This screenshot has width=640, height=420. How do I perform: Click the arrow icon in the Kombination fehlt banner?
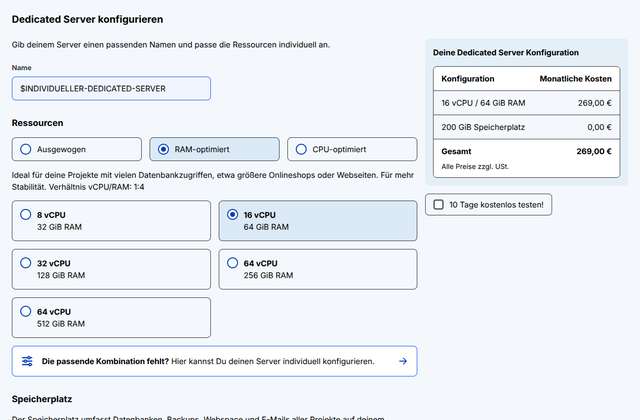point(403,361)
